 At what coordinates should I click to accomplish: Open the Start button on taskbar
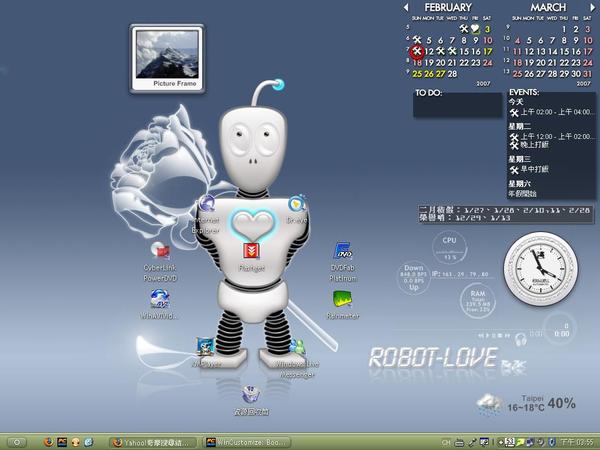click(x=16, y=442)
